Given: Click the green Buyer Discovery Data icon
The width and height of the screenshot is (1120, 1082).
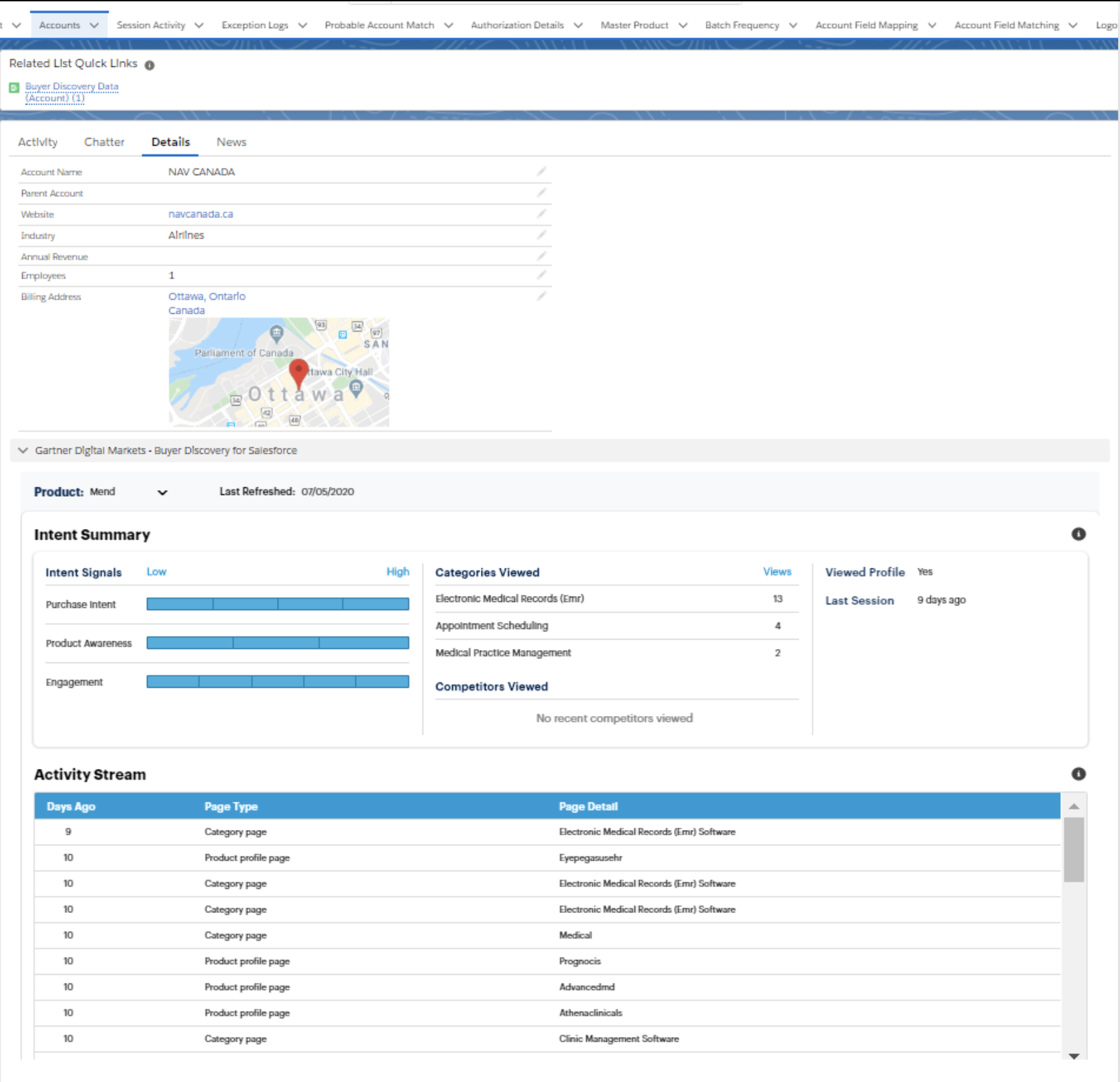Looking at the screenshot, I should coord(13,86).
